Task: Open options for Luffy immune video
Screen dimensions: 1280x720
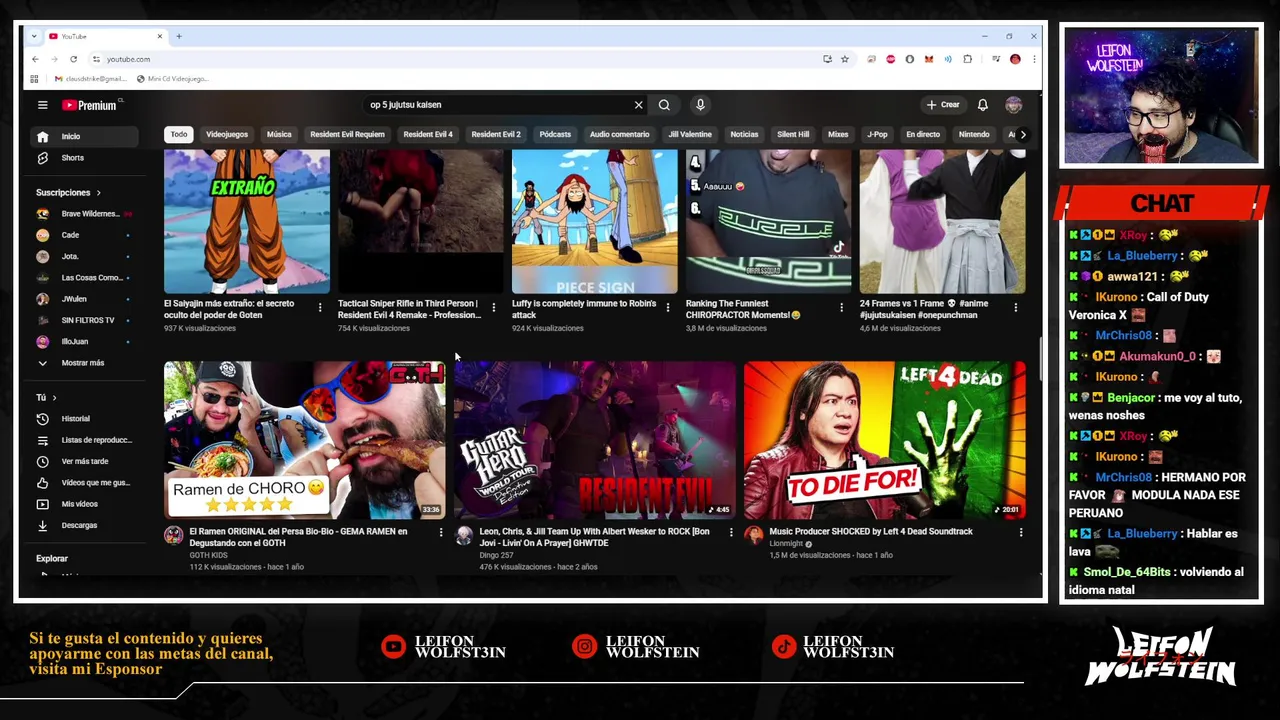Action: tap(668, 308)
